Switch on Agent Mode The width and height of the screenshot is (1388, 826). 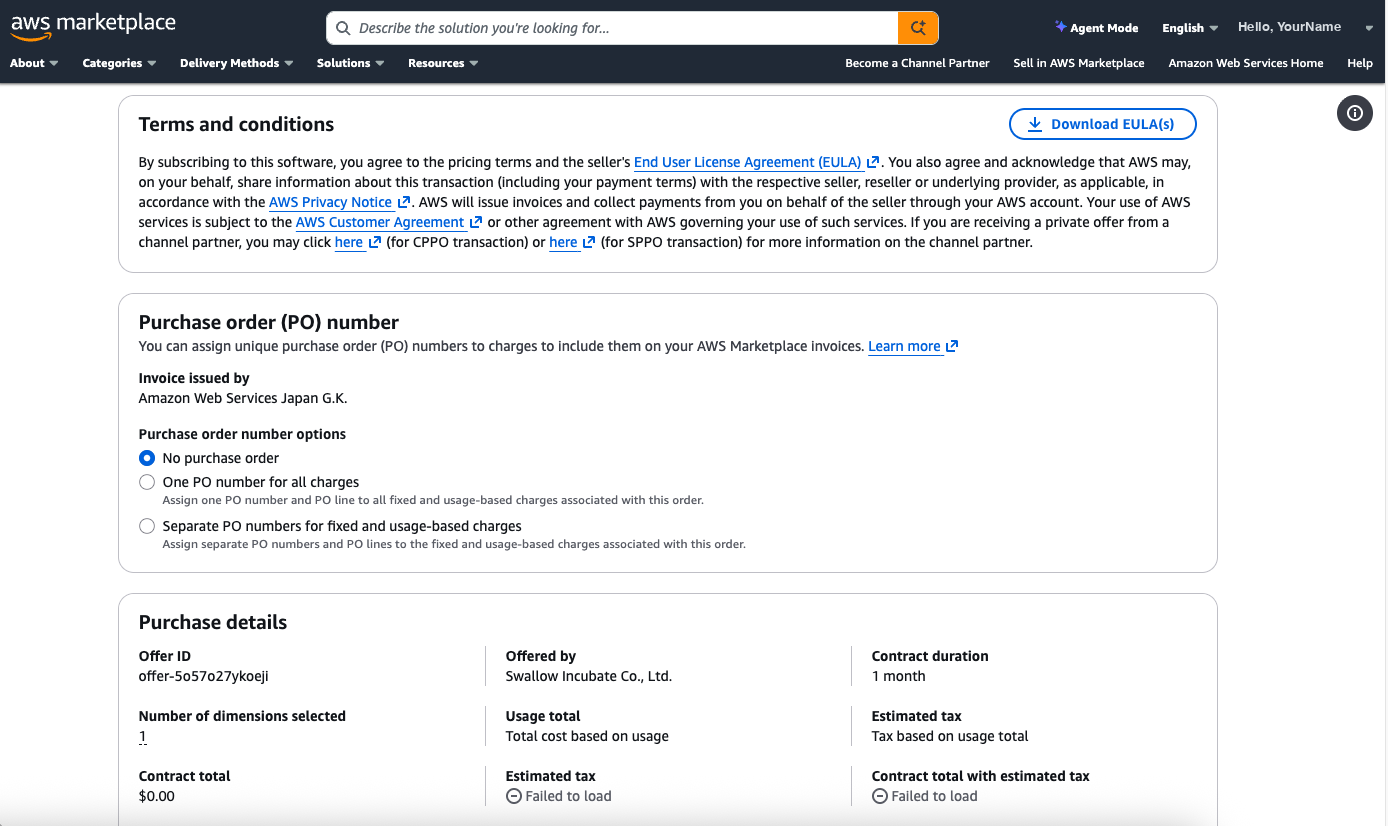tap(1096, 28)
